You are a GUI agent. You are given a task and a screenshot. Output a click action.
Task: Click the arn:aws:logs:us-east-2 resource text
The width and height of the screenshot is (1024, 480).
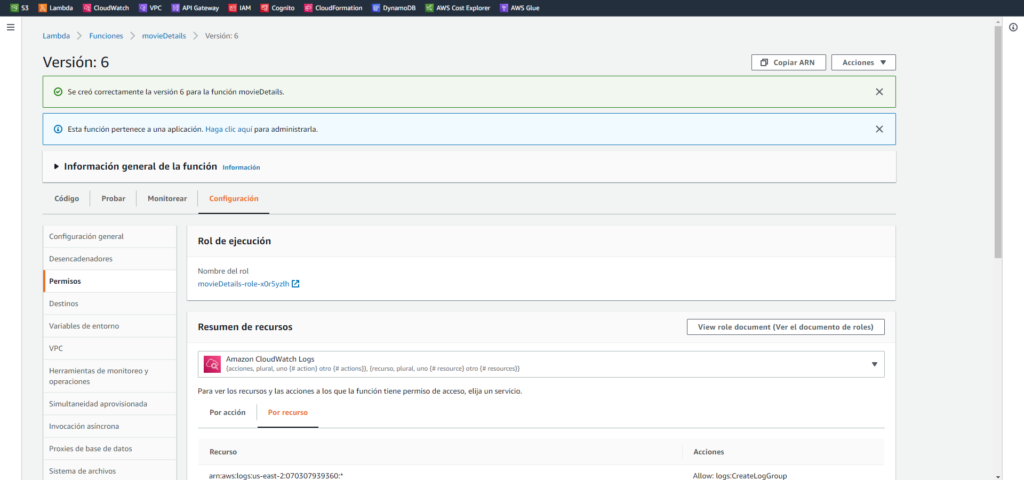tap(276, 476)
